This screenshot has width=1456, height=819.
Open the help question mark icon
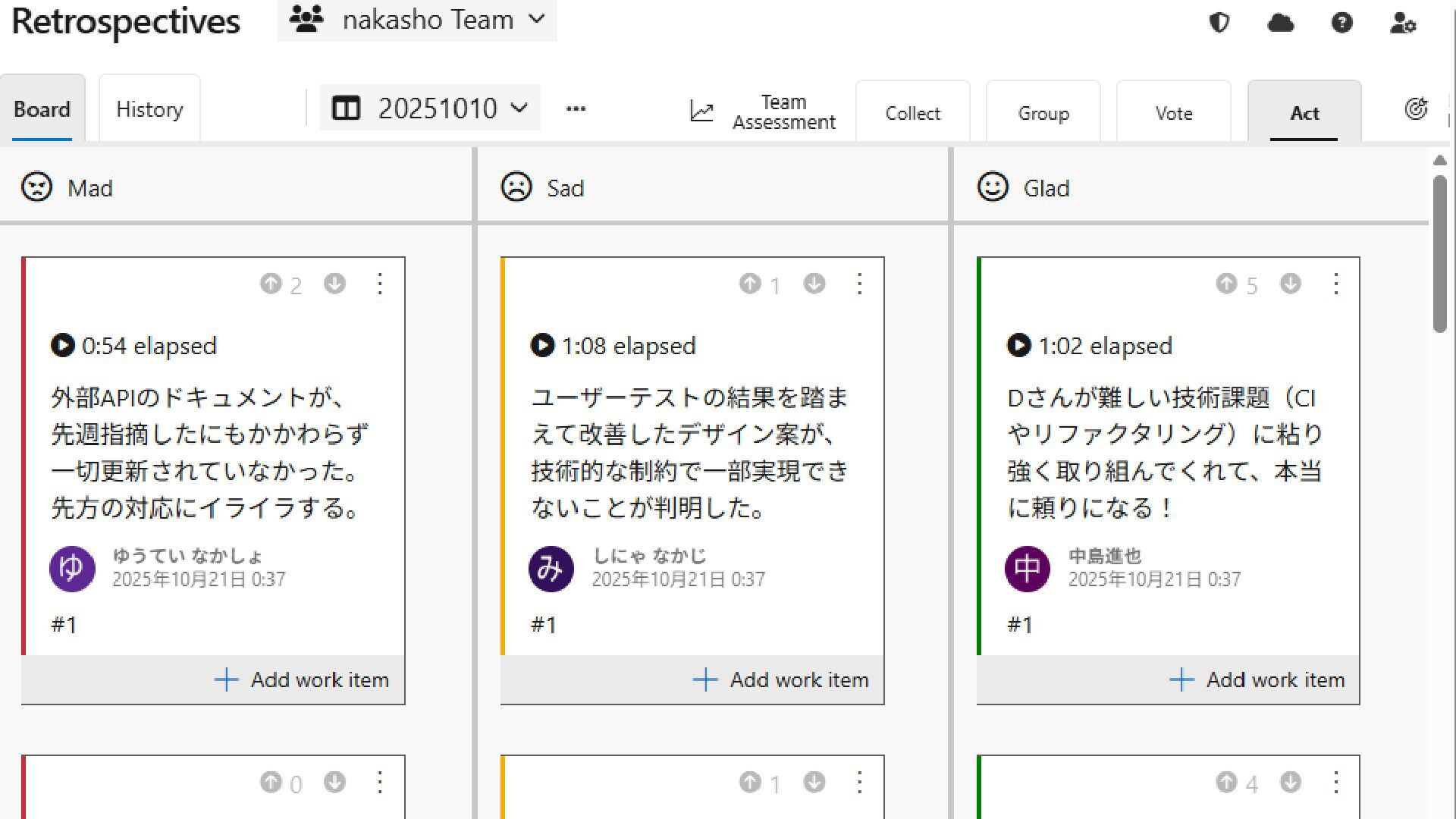pos(1341,23)
